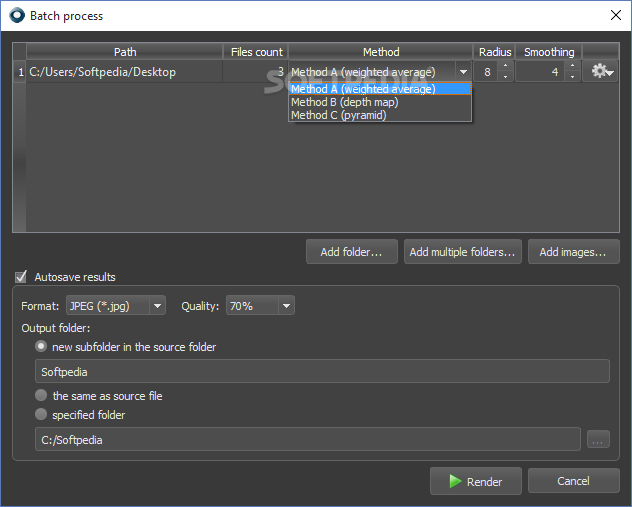The image size is (632, 507).
Task: Select the 'specified folder' radio option
Action: [x=41, y=414]
